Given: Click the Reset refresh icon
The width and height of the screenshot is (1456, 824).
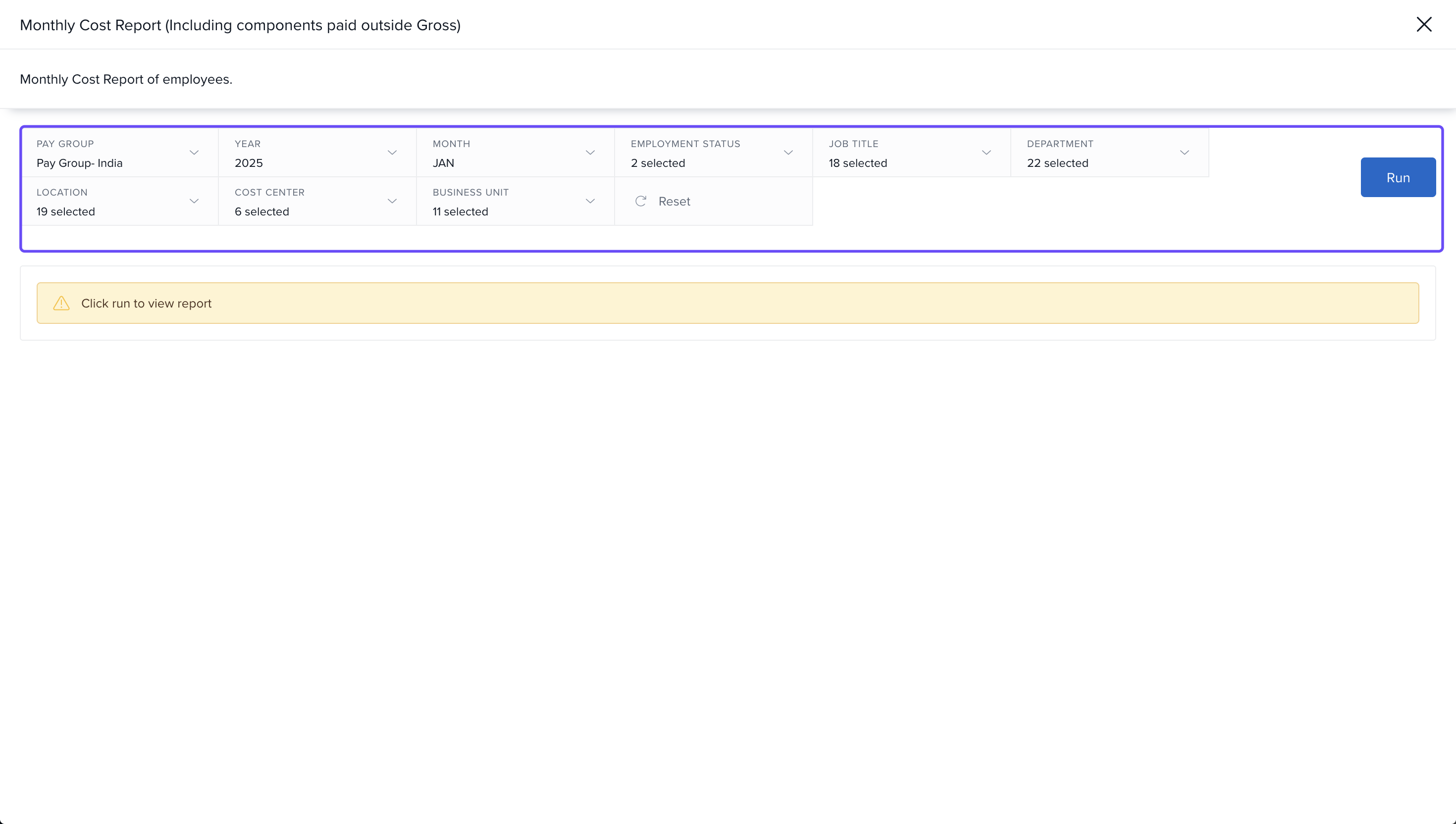Looking at the screenshot, I should [x=640, y=202].
